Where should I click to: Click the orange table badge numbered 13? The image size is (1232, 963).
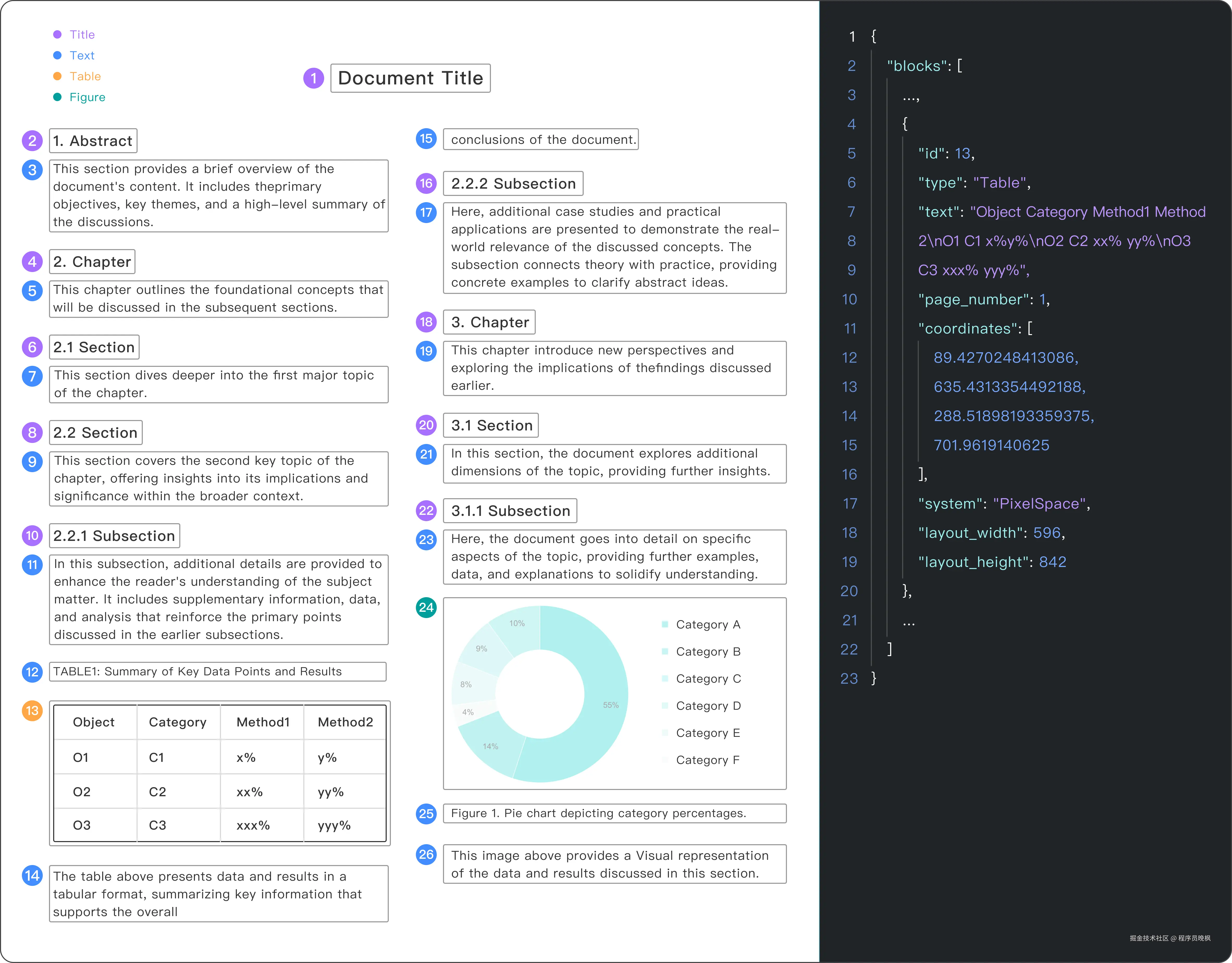(x=32, y=710)
